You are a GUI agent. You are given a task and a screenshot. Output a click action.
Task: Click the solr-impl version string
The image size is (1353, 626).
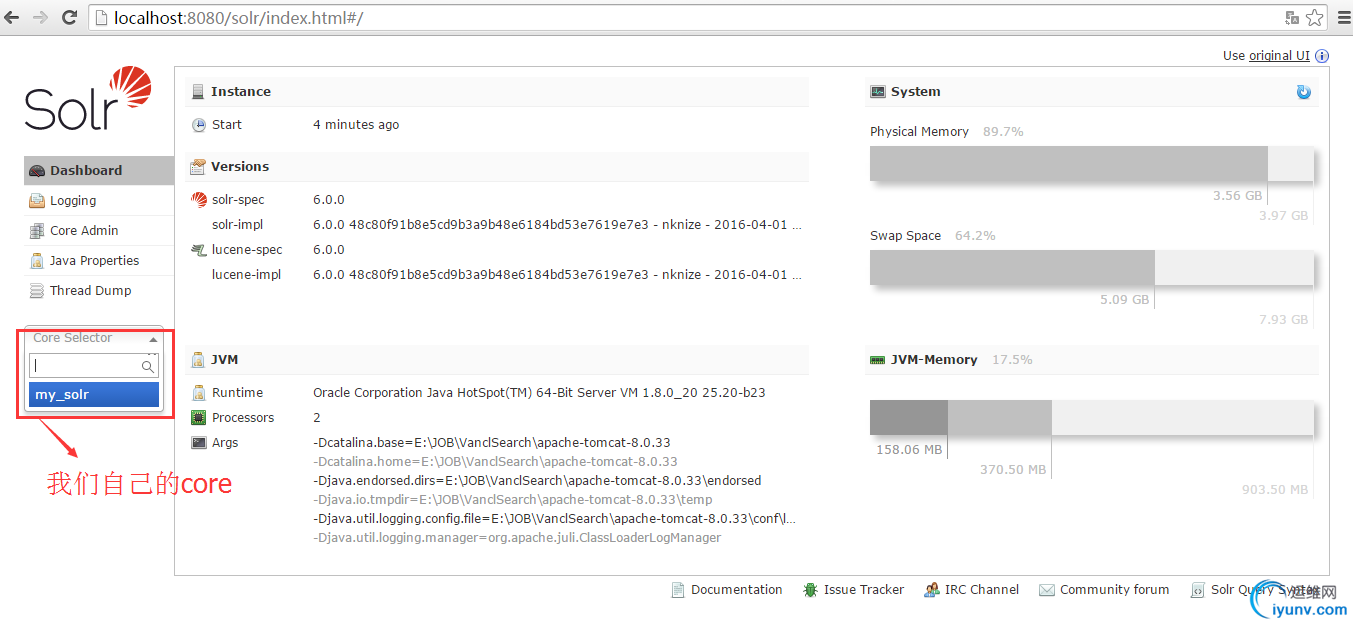557,225
